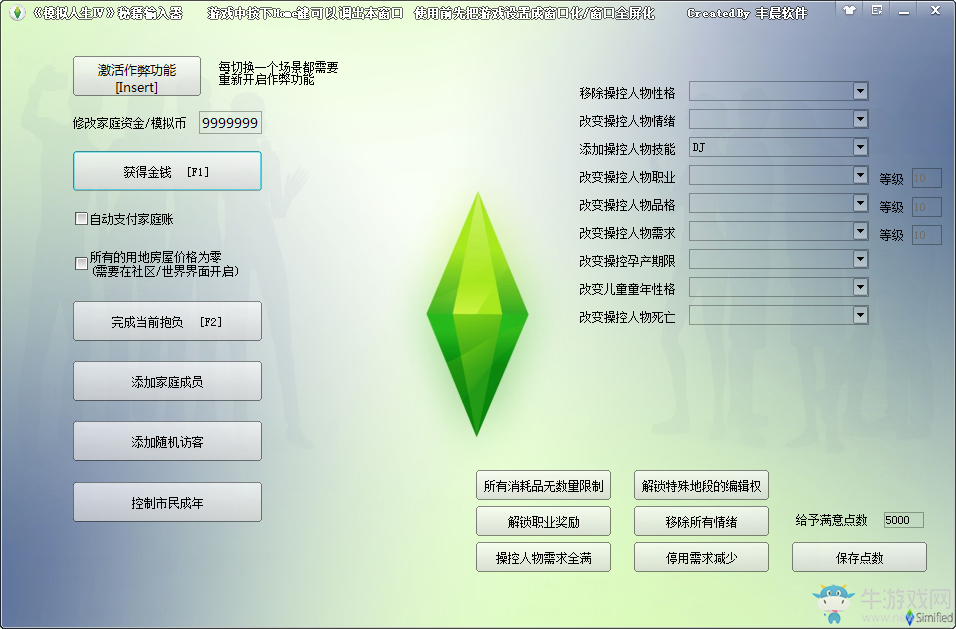
Task: Click the satisfaction points field showing 5000
Action: [x=903, y=520]
